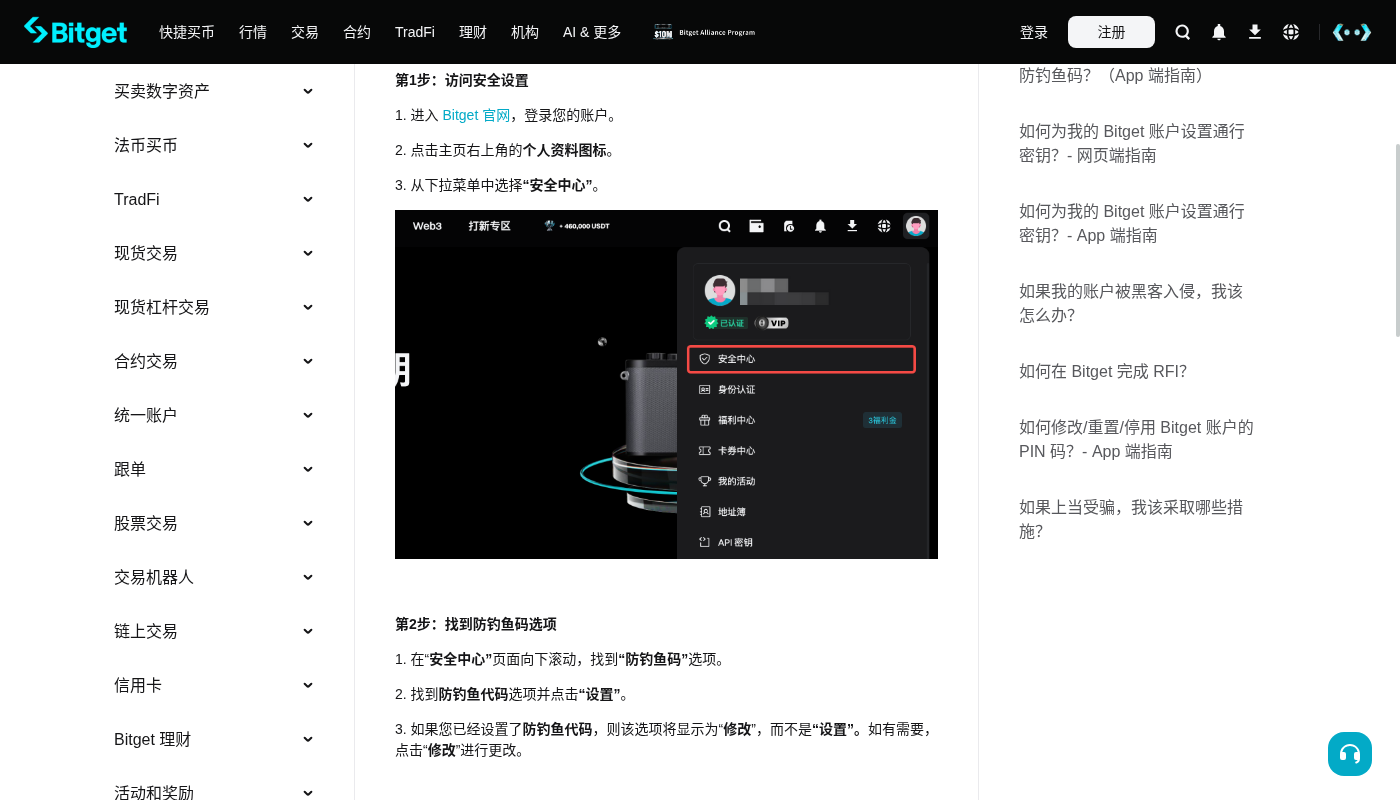The image size is (1400, 800).
Task: Click the download app icon in header
Action: click(1255, 32)
